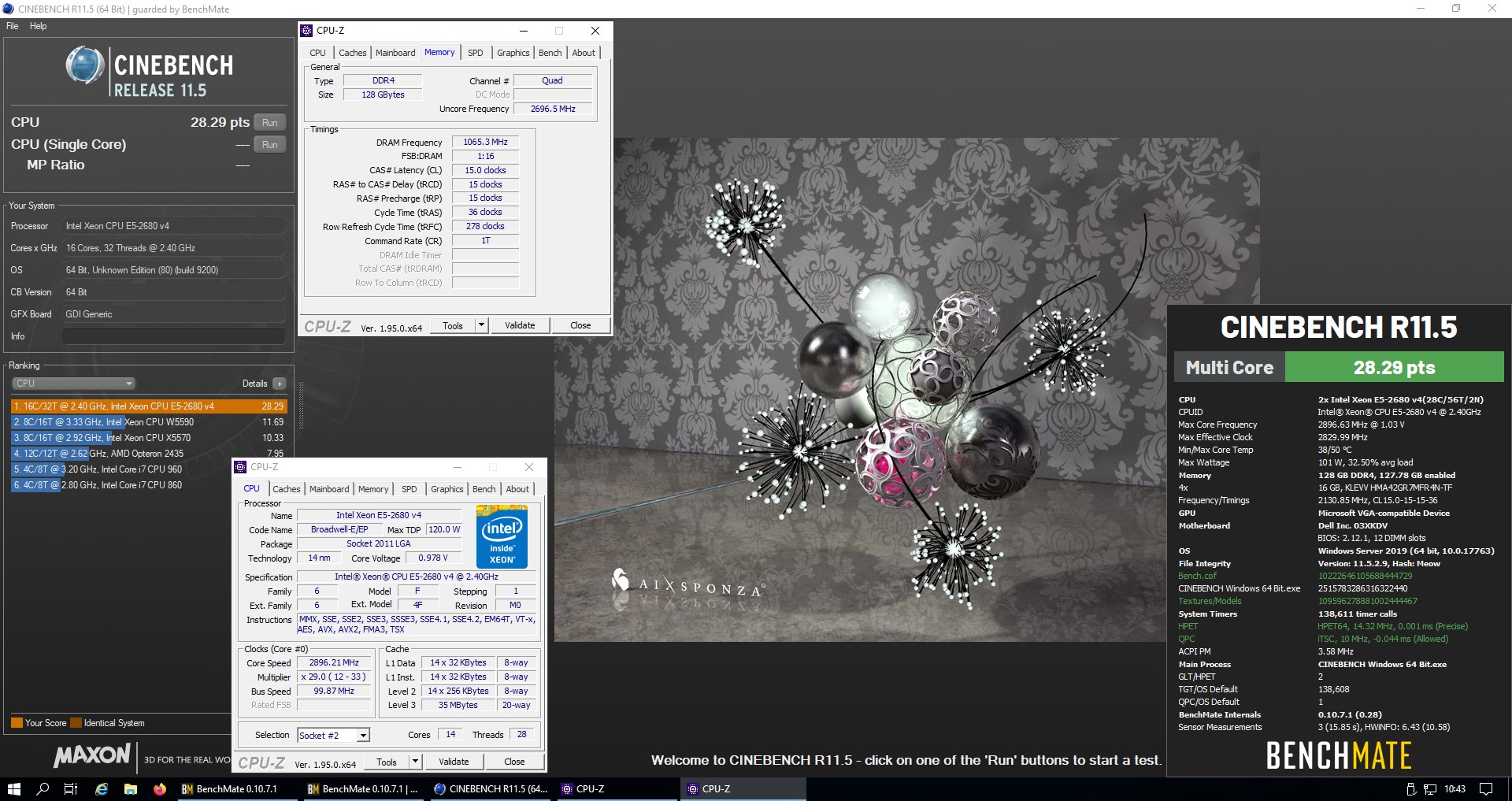The height and width of the screenshot is (801, 1512).
Task: Click the network icon in system tray
Action: click(1429, 788)
